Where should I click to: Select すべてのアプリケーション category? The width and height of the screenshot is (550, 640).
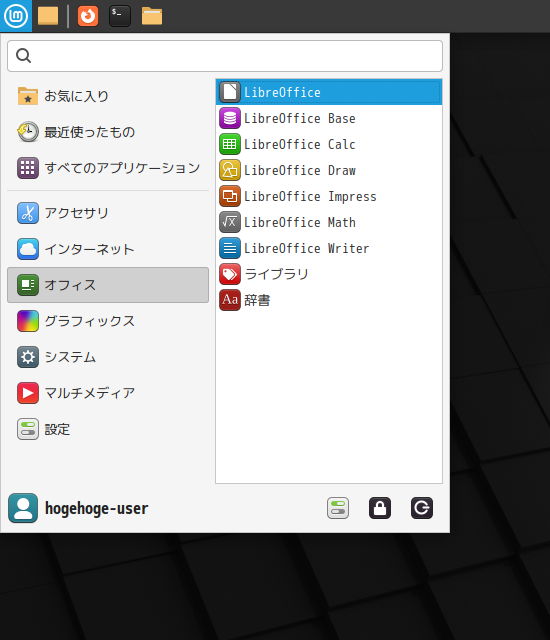click(108, 168)
